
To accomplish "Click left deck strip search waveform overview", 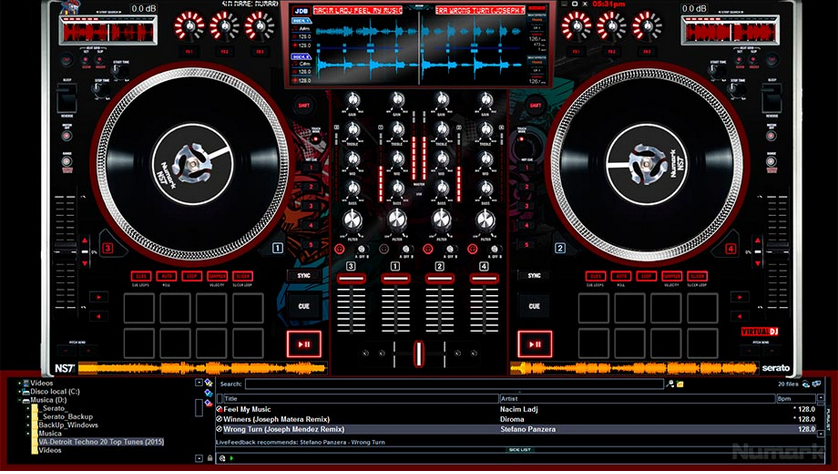I will click(108, 32).
